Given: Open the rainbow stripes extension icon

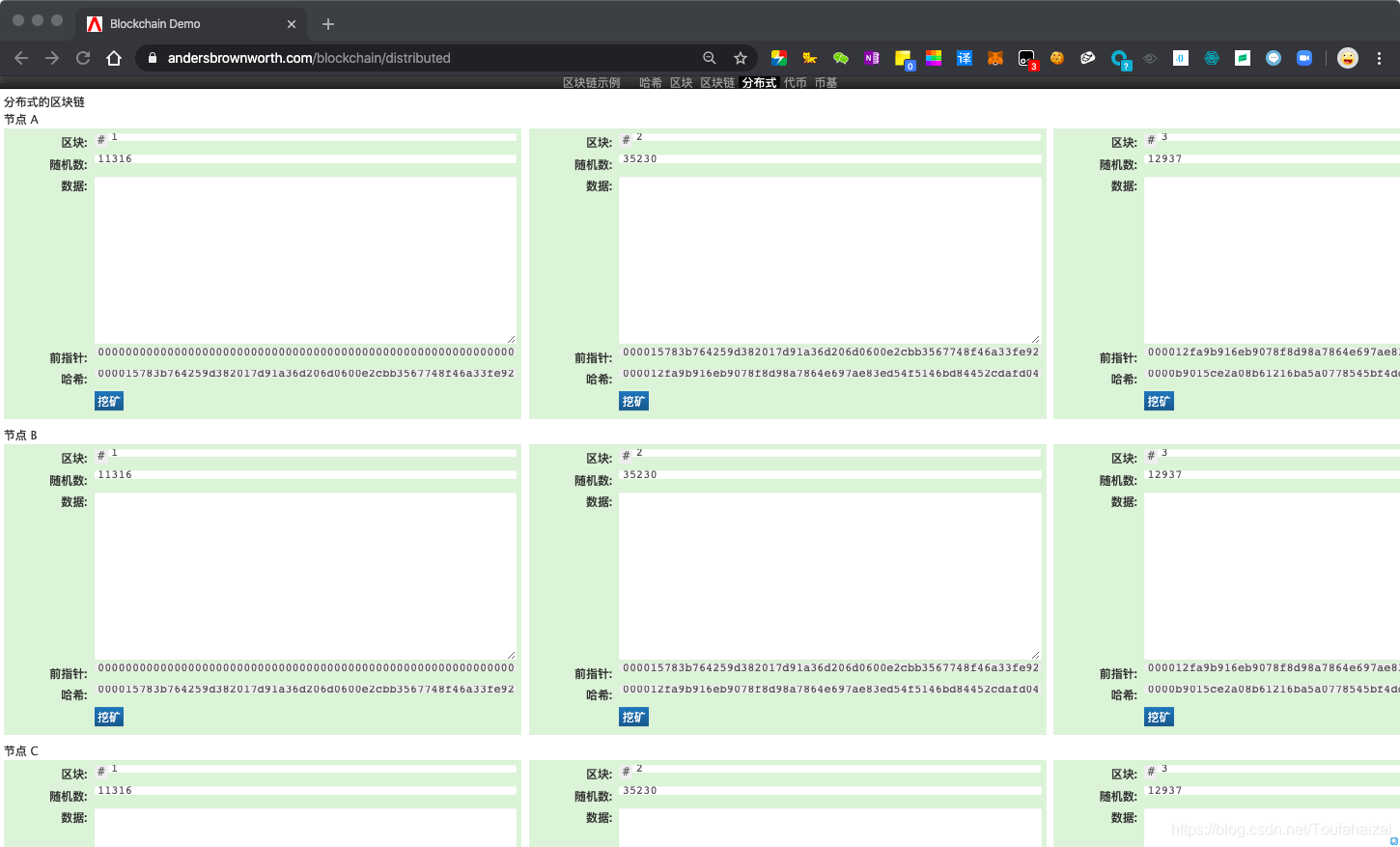Looking at the screenshot, I should click(x=934, y=58).
